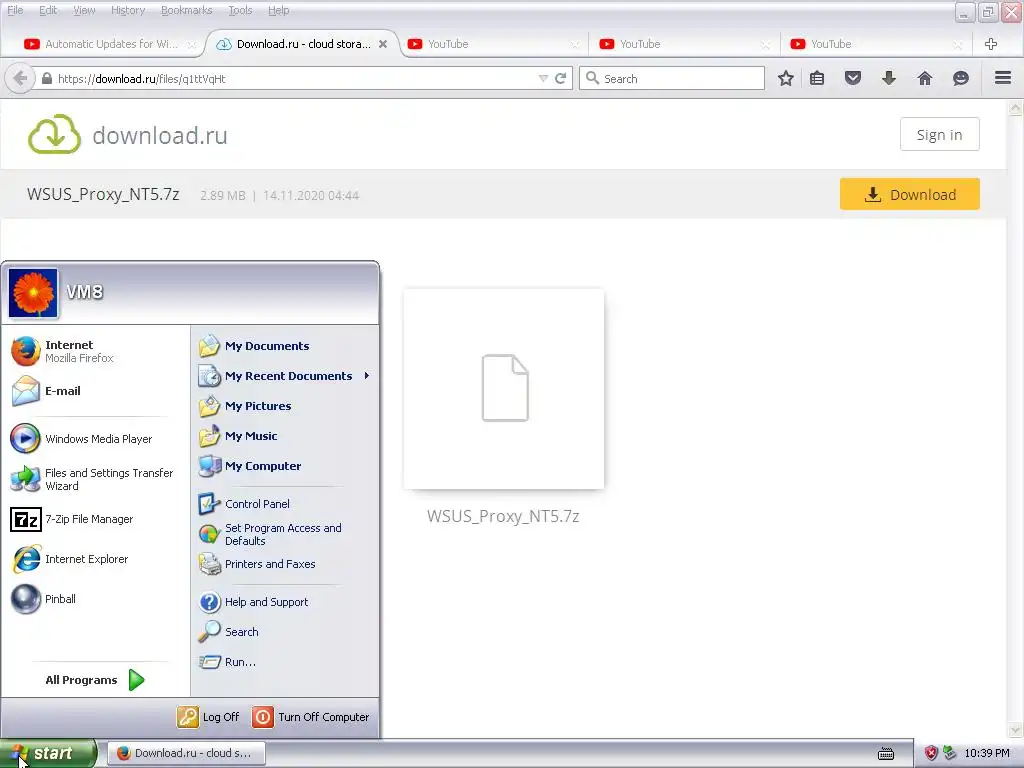Viewport: 1024px width, 768px height.
Task: Open the View menu
Action: tap(84, 10)
